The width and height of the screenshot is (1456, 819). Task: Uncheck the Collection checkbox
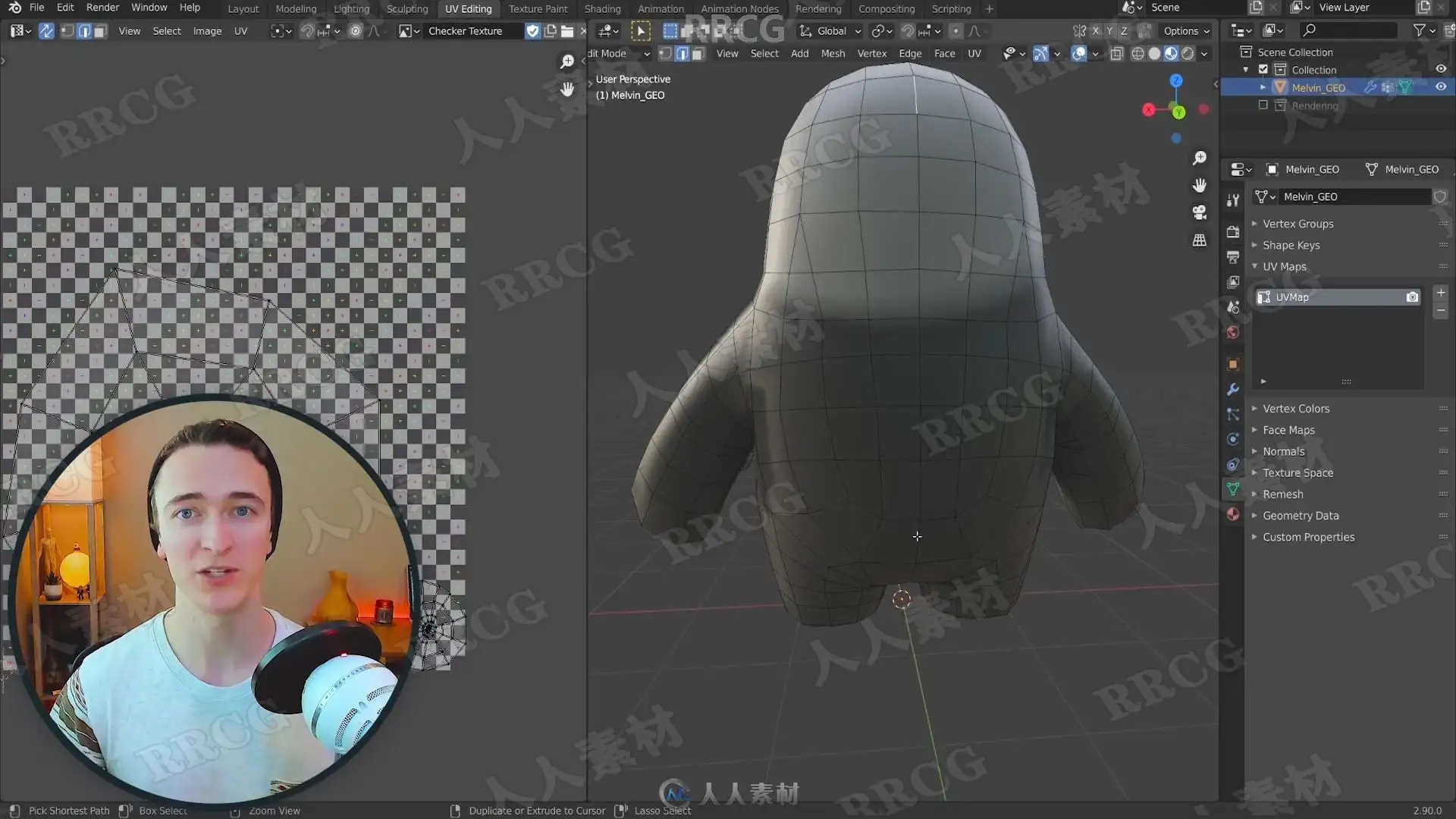1263,69
